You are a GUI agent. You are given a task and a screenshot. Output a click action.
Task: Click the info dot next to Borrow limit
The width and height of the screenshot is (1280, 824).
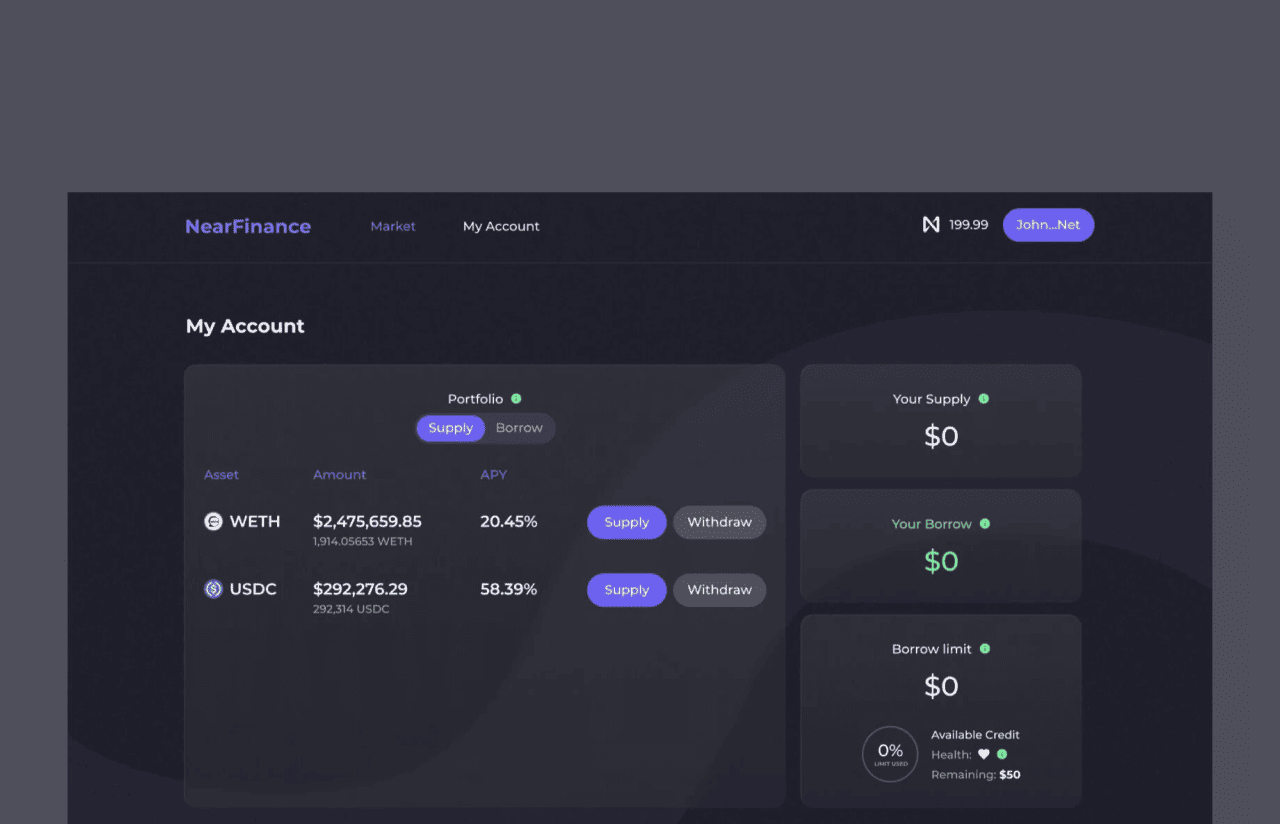[x=984, y=649]
